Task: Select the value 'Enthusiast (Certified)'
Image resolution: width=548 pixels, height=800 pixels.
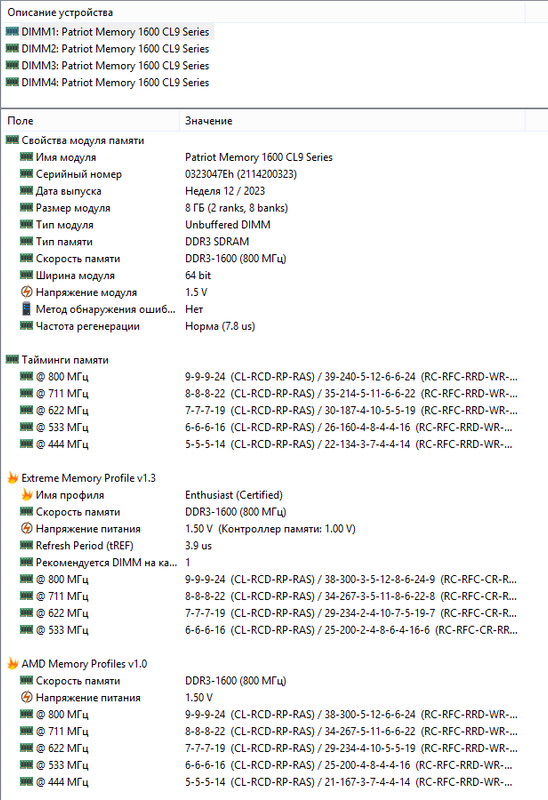Action: click(x=234, y=494)
